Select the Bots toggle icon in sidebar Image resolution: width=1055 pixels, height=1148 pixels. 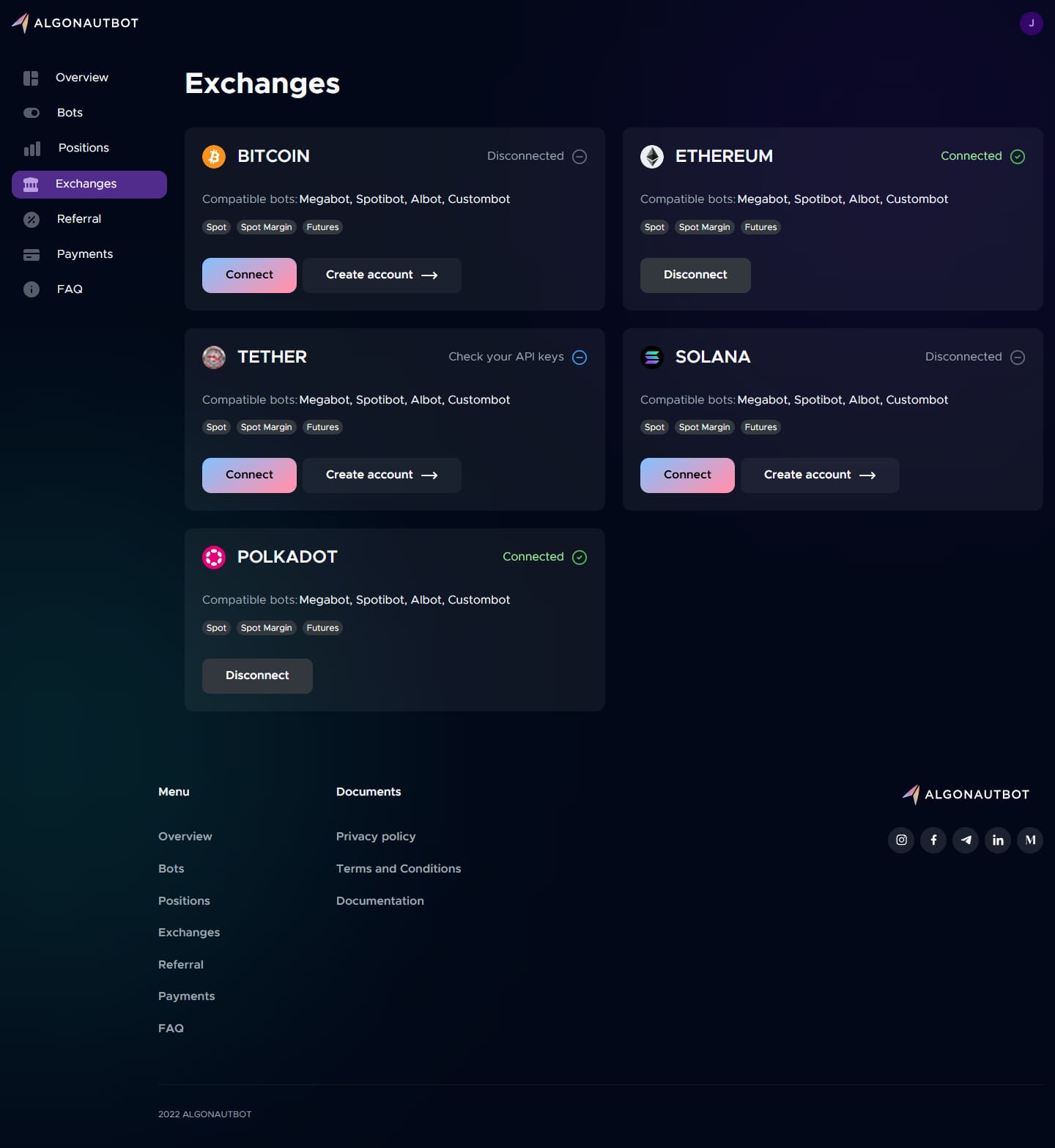(x=32, y=113)
